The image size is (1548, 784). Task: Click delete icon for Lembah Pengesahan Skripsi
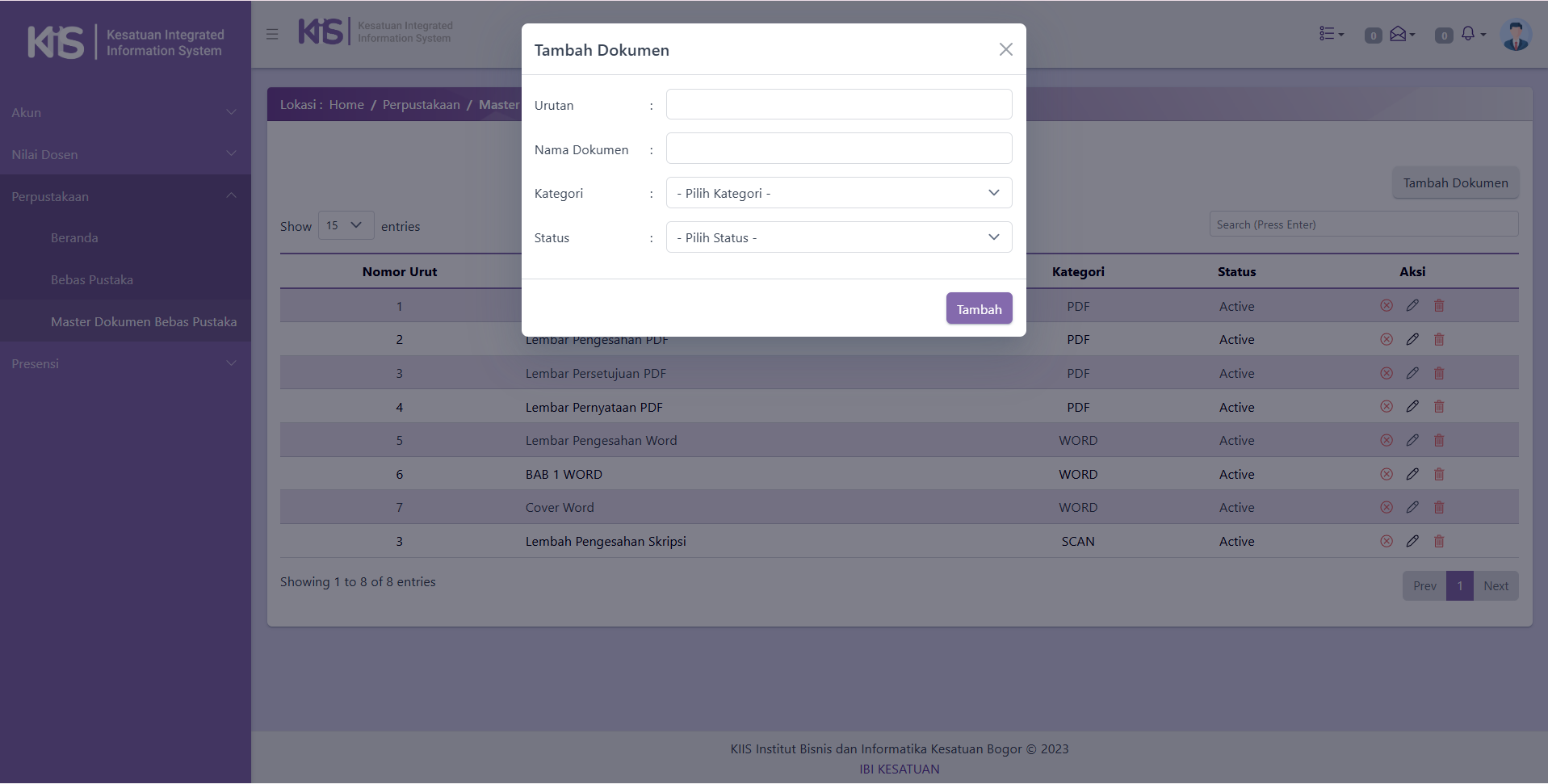click(1439, 542)
